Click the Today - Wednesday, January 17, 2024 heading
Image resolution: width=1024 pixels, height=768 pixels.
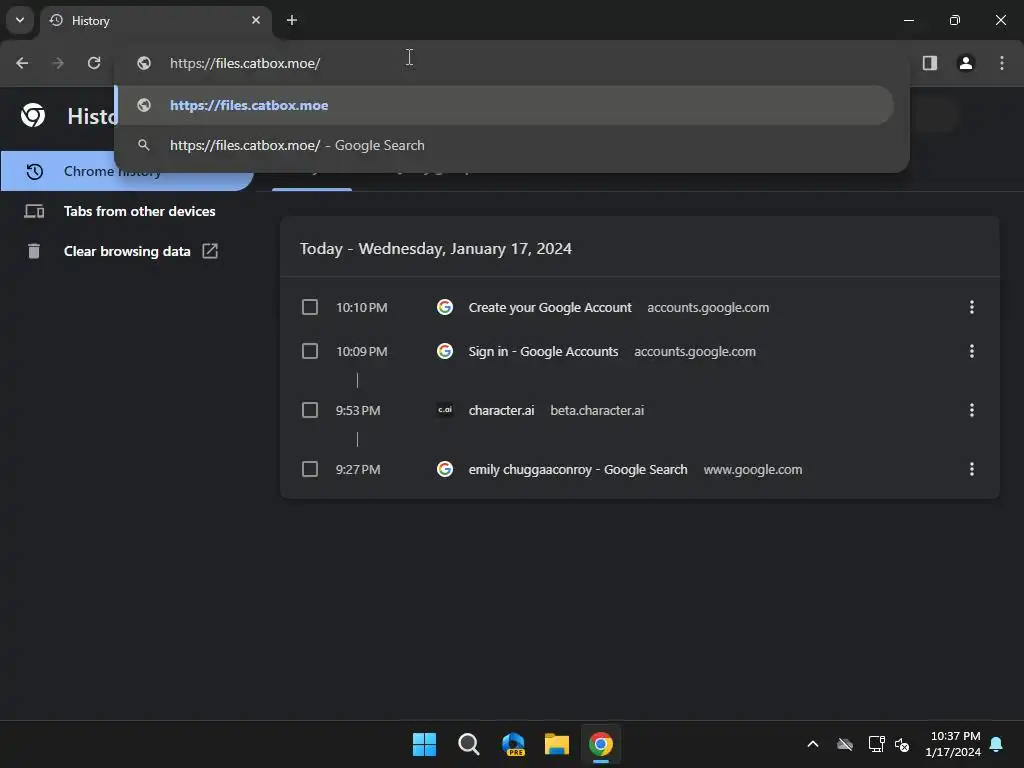point(436,249)
